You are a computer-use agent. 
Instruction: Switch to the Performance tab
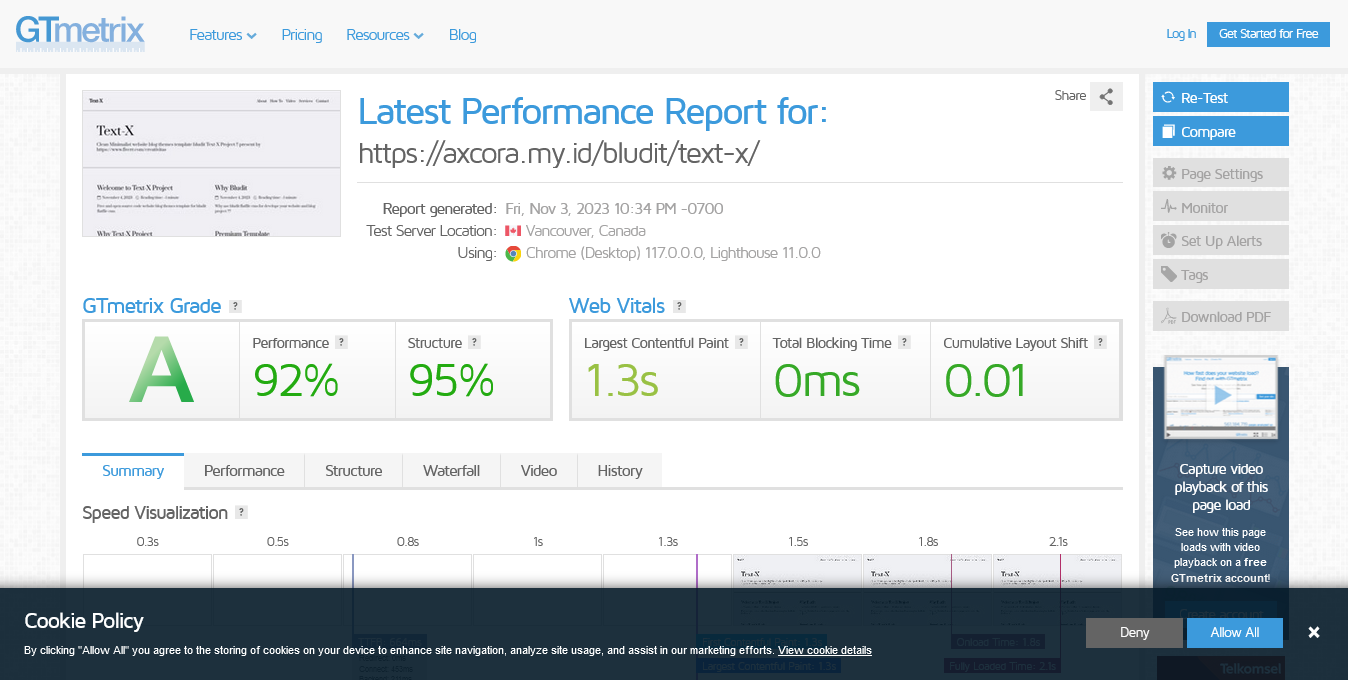pos(244,470)
